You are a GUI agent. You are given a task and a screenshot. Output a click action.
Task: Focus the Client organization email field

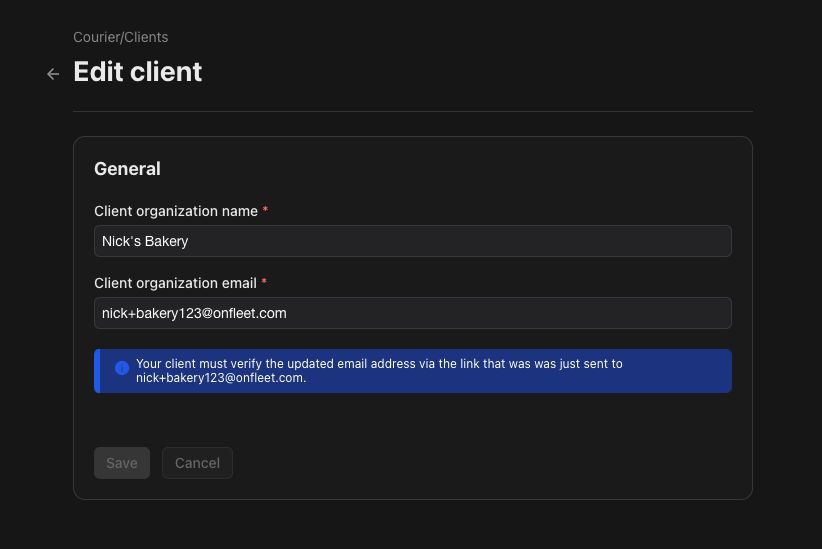(413, 313)
